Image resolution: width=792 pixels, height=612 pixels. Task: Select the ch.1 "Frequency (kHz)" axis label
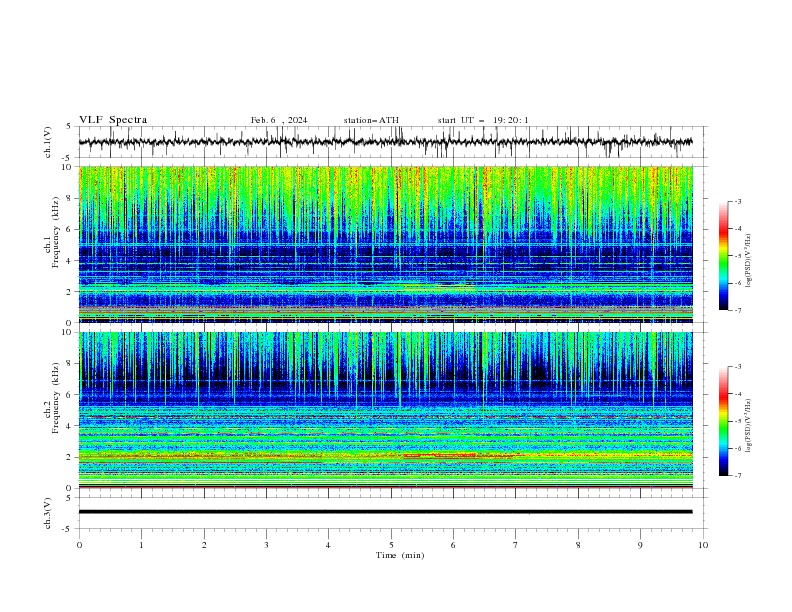pyautogui.click(x=56, y=232)
